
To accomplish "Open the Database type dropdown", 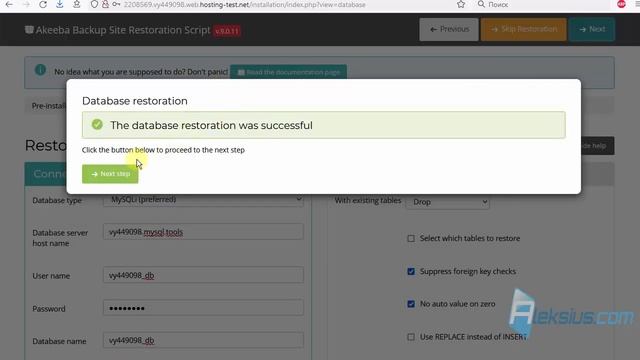I will point(203,199).
